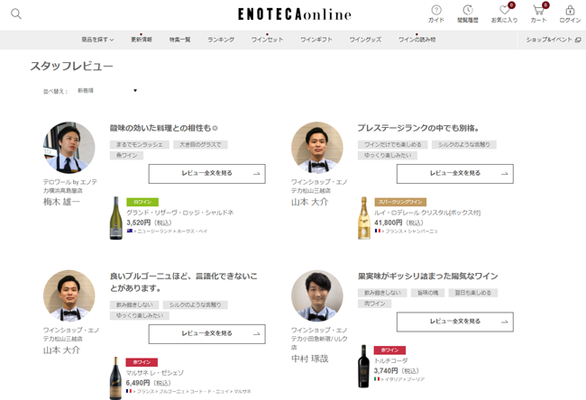Click staff name 梅木 雄一
The width and height of the screenshot is (586, 400).
pyautogui.click(x=61, y=202)
